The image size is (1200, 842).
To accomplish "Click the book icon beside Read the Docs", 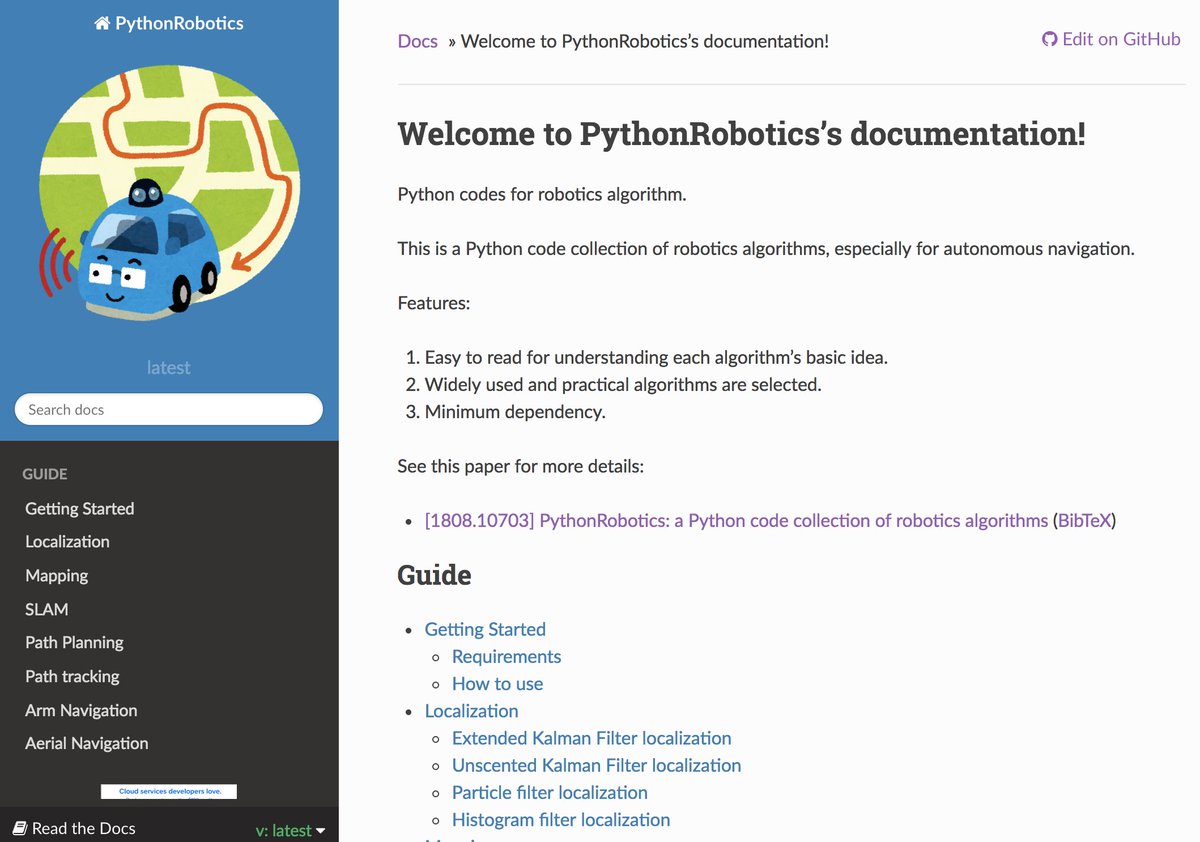I will [20, 828].
